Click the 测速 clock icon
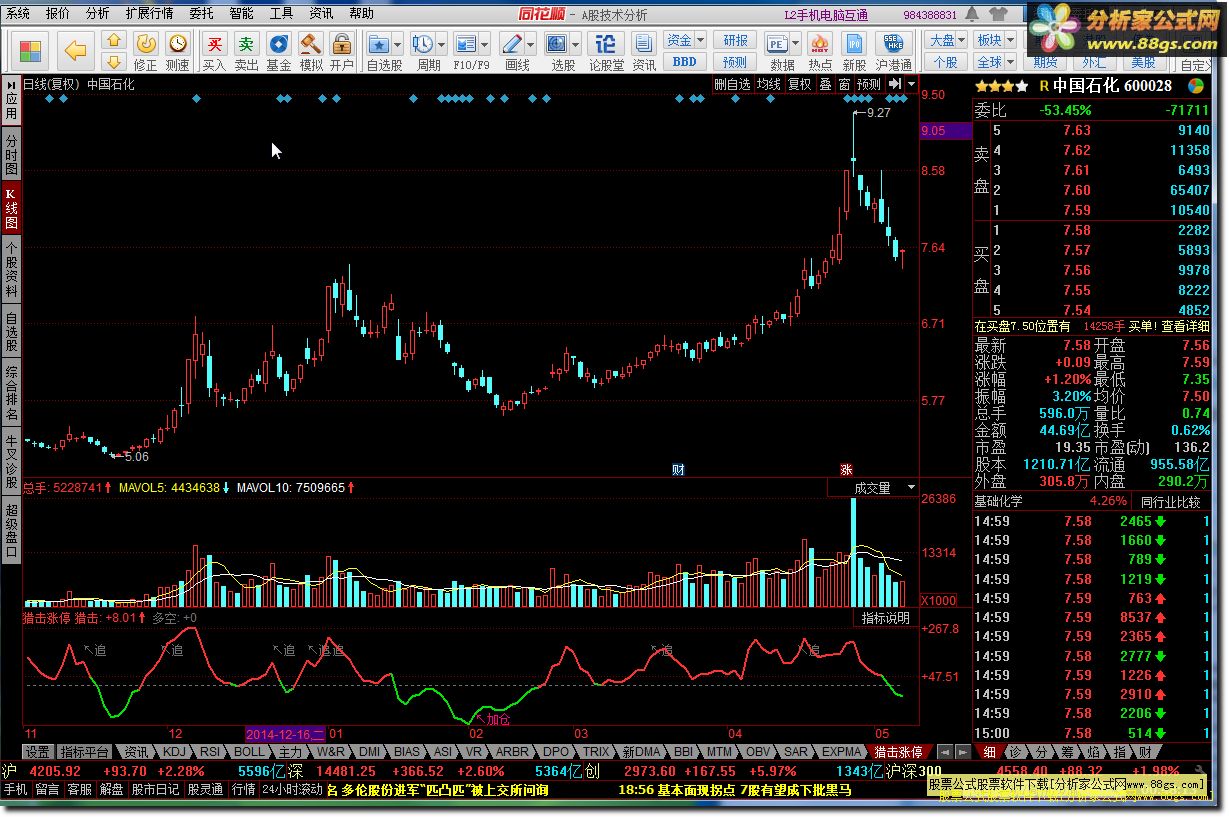 [x=177, y=51]
